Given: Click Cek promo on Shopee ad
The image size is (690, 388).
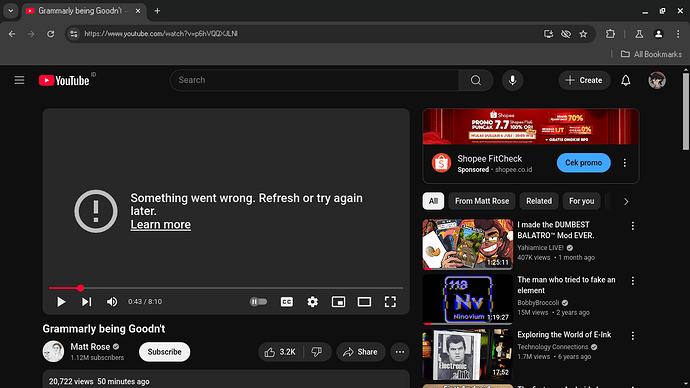Looking at the screenshot, I should 584,163.
